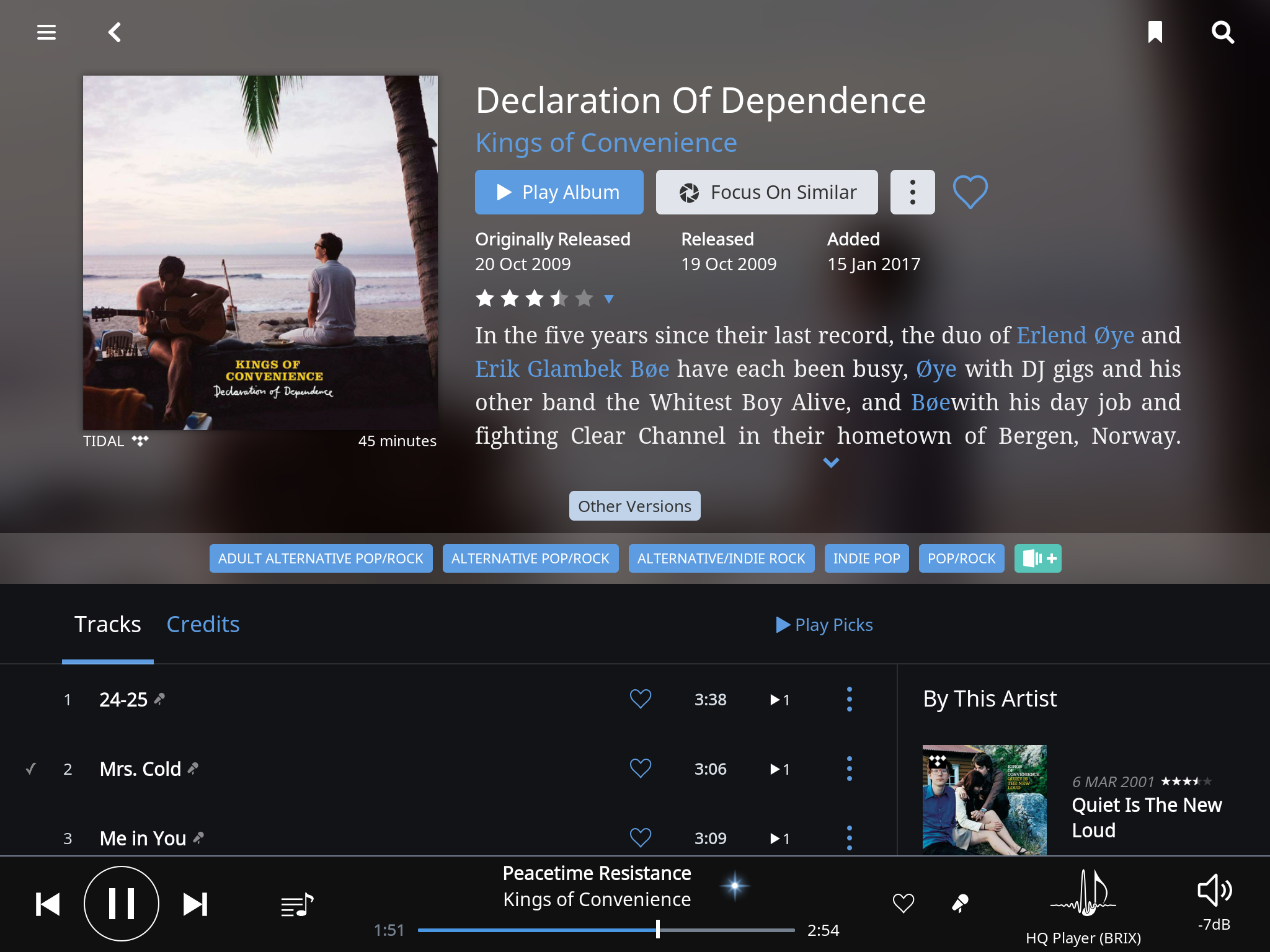Open the Erlend Øye link
The image size is (1270, 952).
(x=1075, y=335)
